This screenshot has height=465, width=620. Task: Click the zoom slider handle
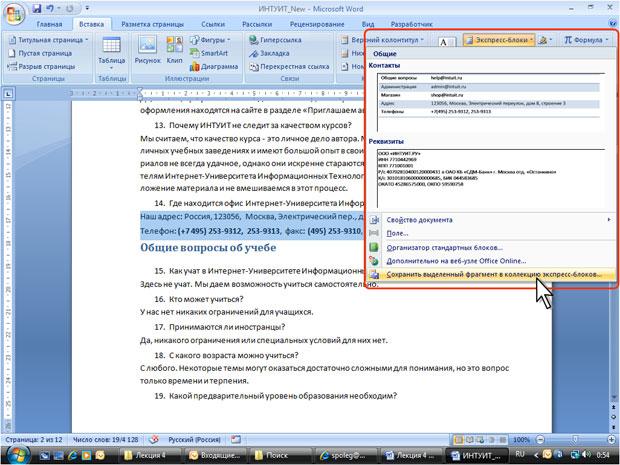pyautogui.click(x=575, y=439)
